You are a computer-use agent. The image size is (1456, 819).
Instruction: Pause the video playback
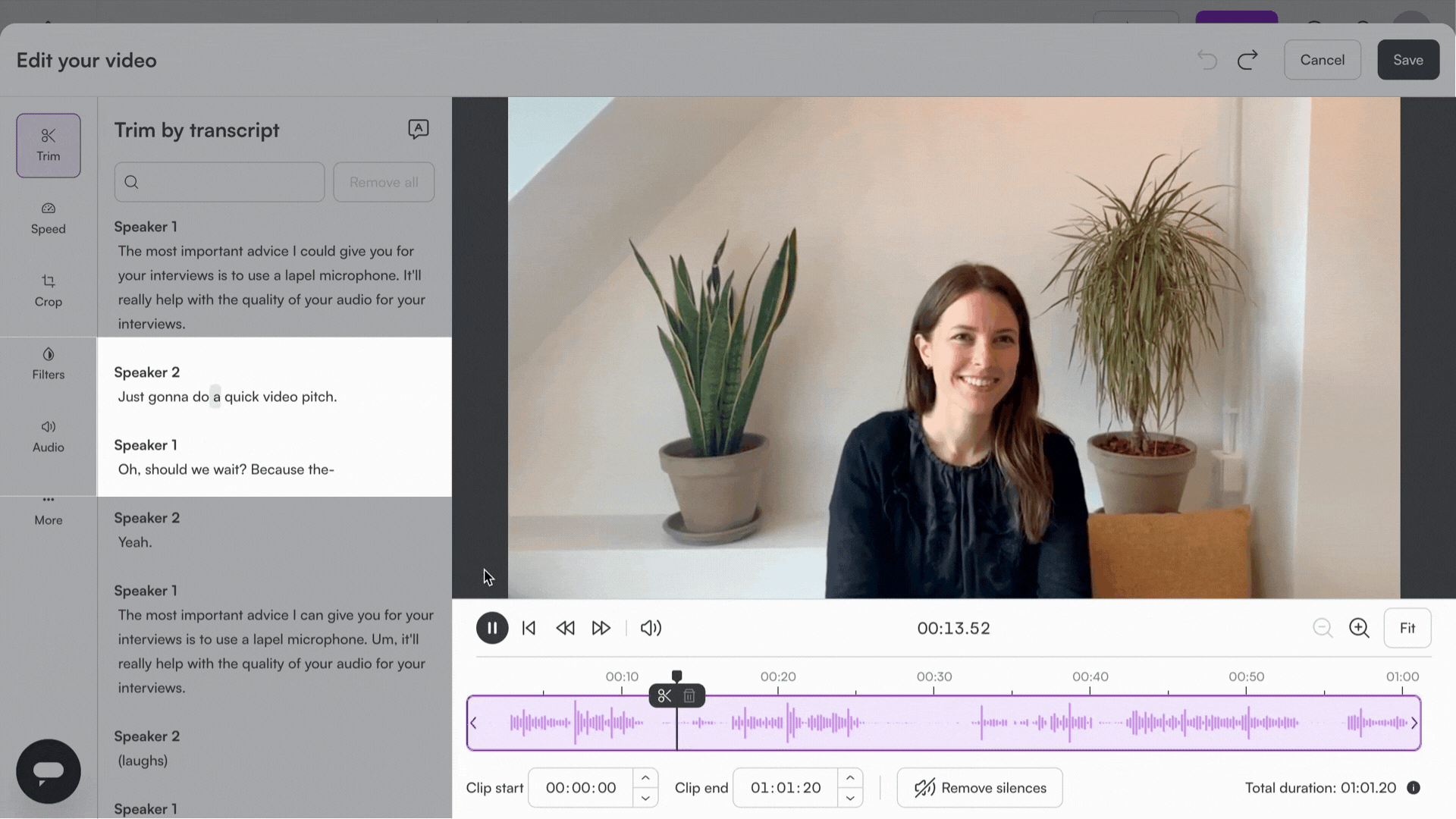click(492, 628)
